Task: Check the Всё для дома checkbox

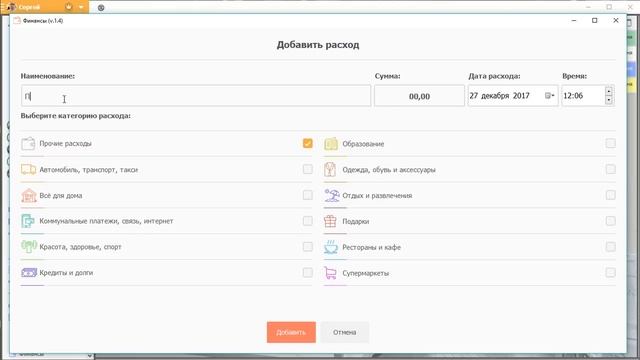Action: tap(308, 195)
